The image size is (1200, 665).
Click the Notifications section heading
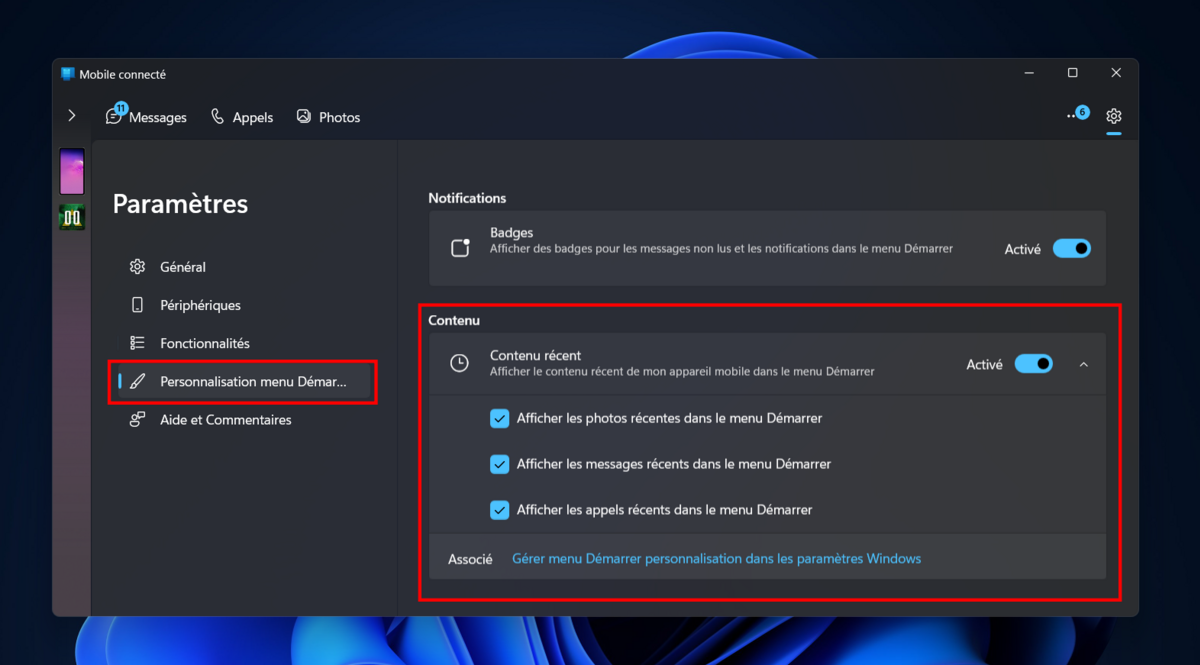coord(467,198)
